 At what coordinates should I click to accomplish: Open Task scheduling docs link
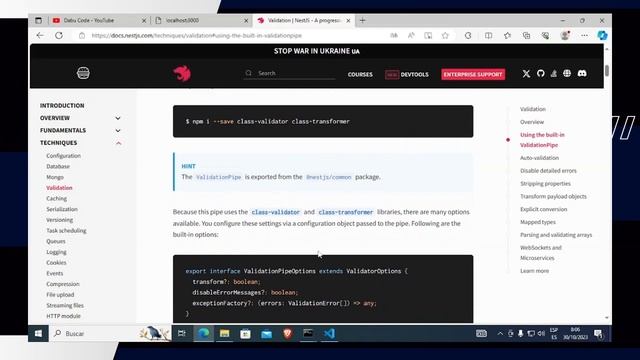tap(66, 231)
